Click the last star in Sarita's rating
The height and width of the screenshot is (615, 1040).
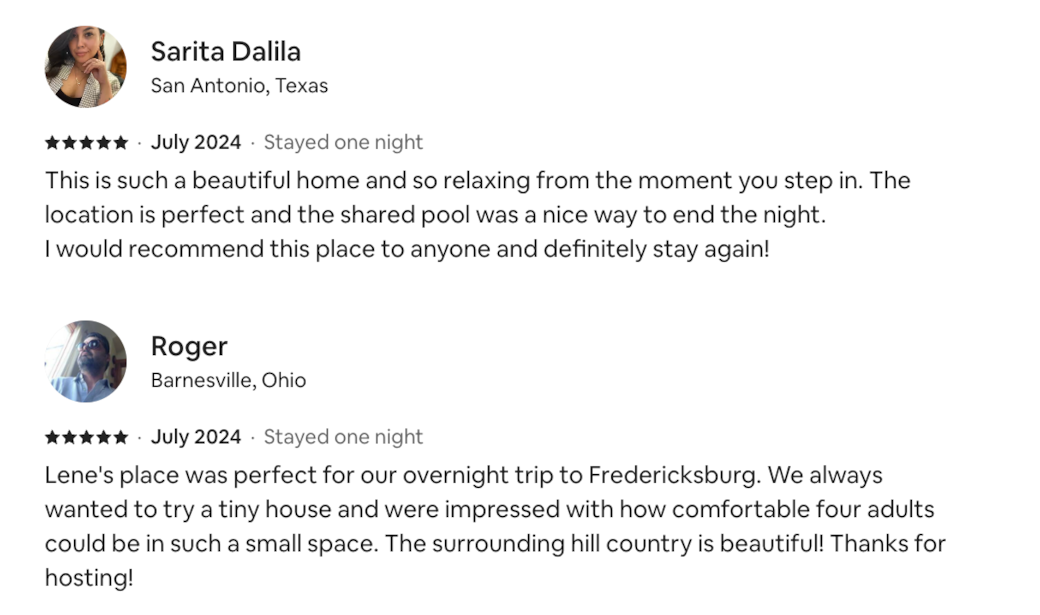(x=120, y=143)
